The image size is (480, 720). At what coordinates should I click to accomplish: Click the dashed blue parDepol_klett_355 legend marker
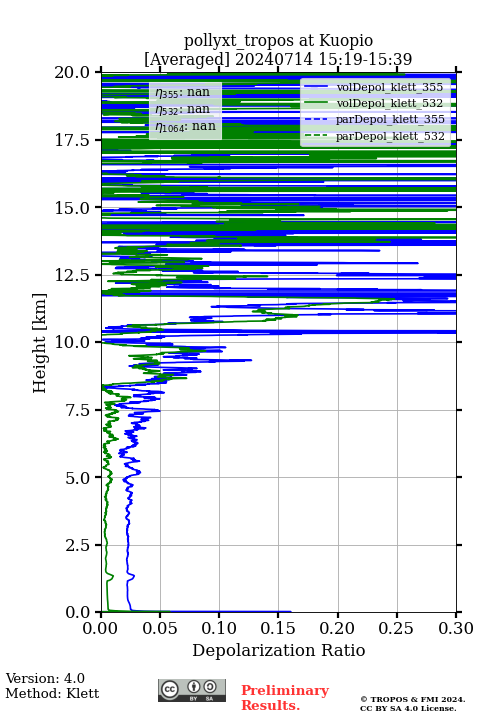pyautogui.click(x=316, y=119)
